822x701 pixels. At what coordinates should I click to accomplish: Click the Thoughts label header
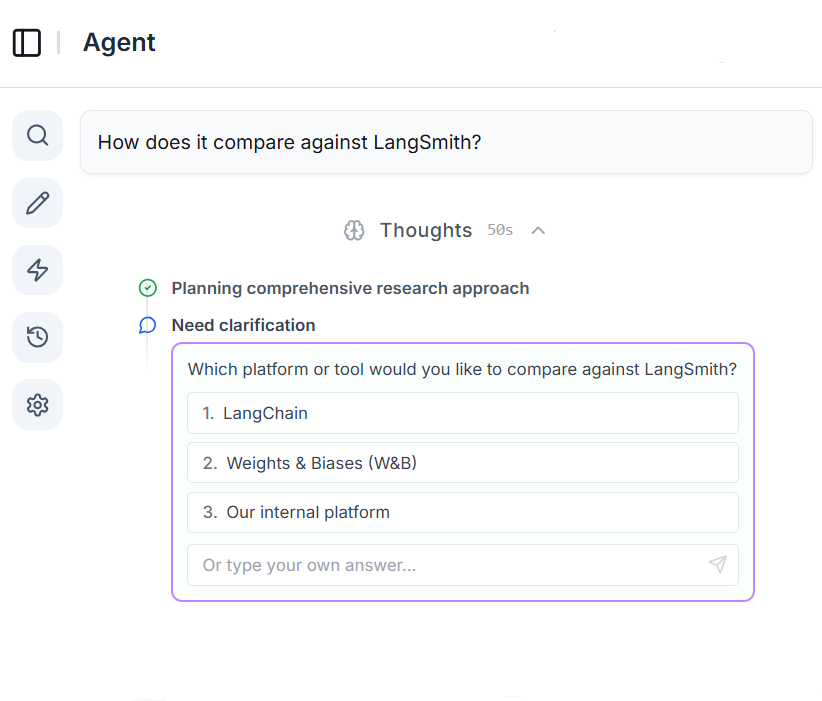(x=425, y=231)
